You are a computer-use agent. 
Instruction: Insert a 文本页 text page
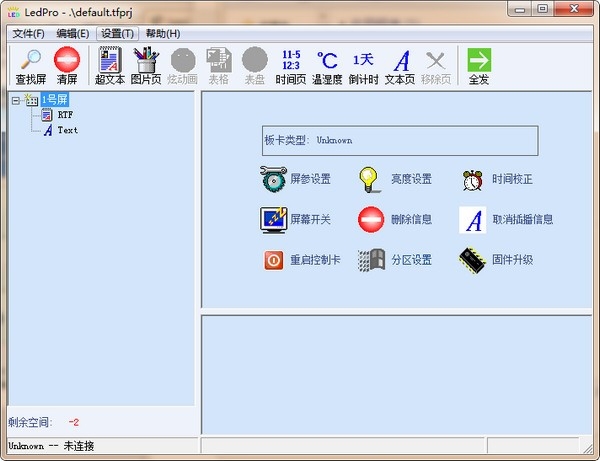pos(399,66)
